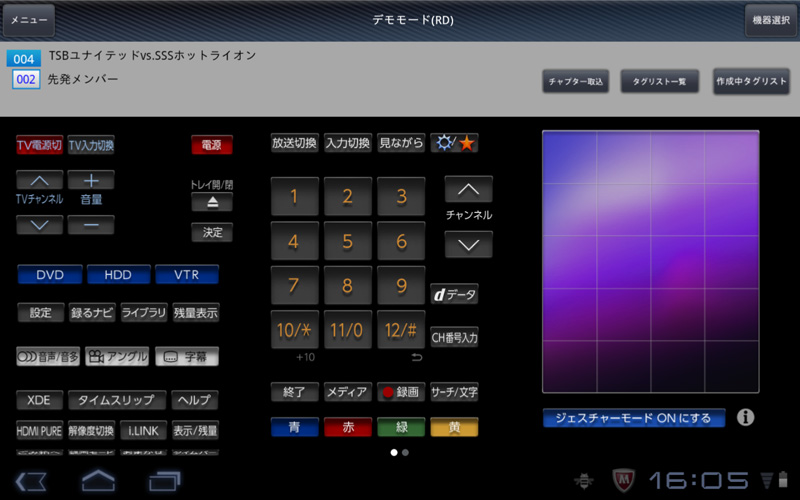Select the HDD source button
Viewport: 800px width, 500px height.
tap(117, 274)
